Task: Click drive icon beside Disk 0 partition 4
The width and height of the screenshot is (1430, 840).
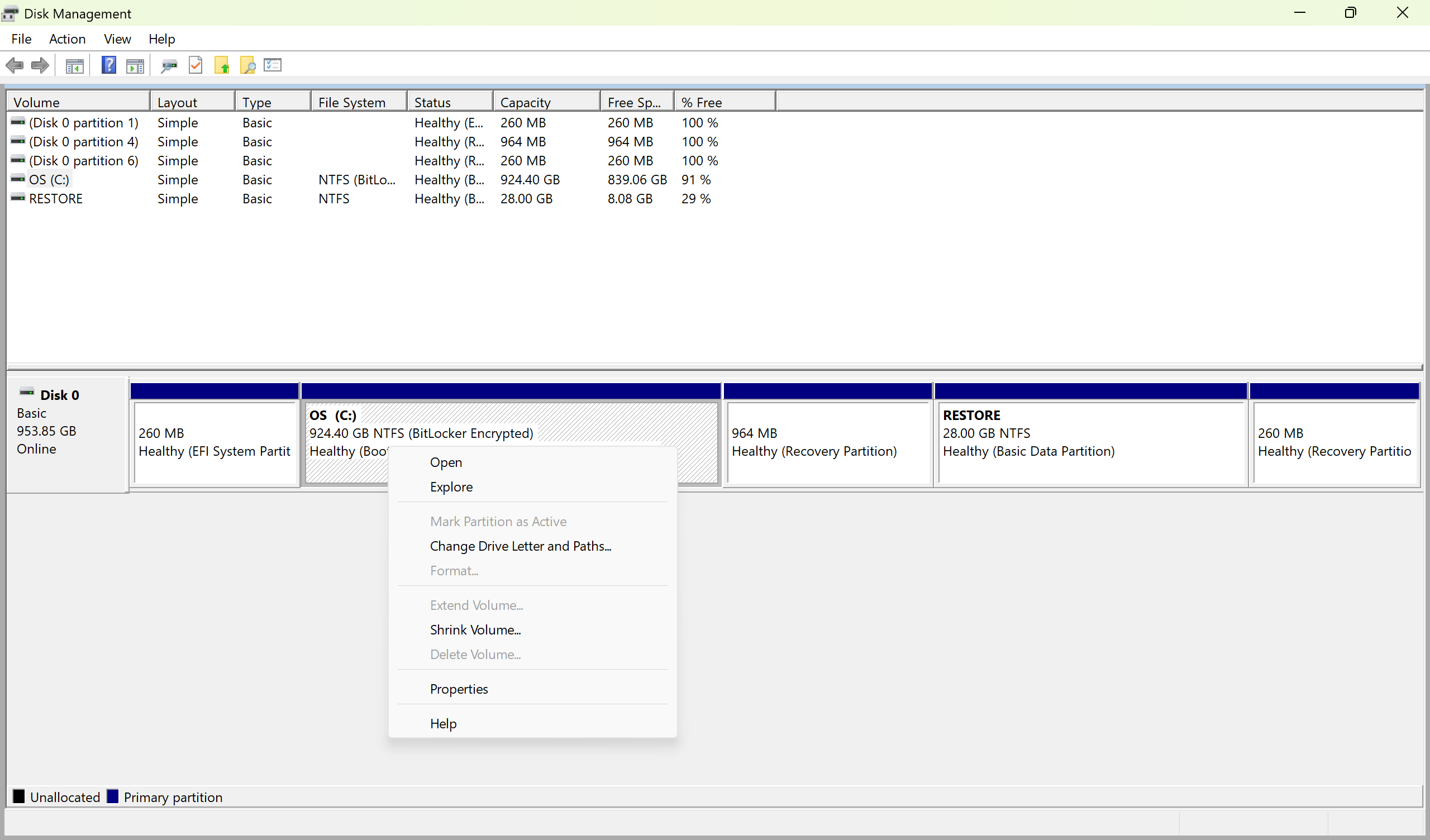Action: [x=17, y=141]
